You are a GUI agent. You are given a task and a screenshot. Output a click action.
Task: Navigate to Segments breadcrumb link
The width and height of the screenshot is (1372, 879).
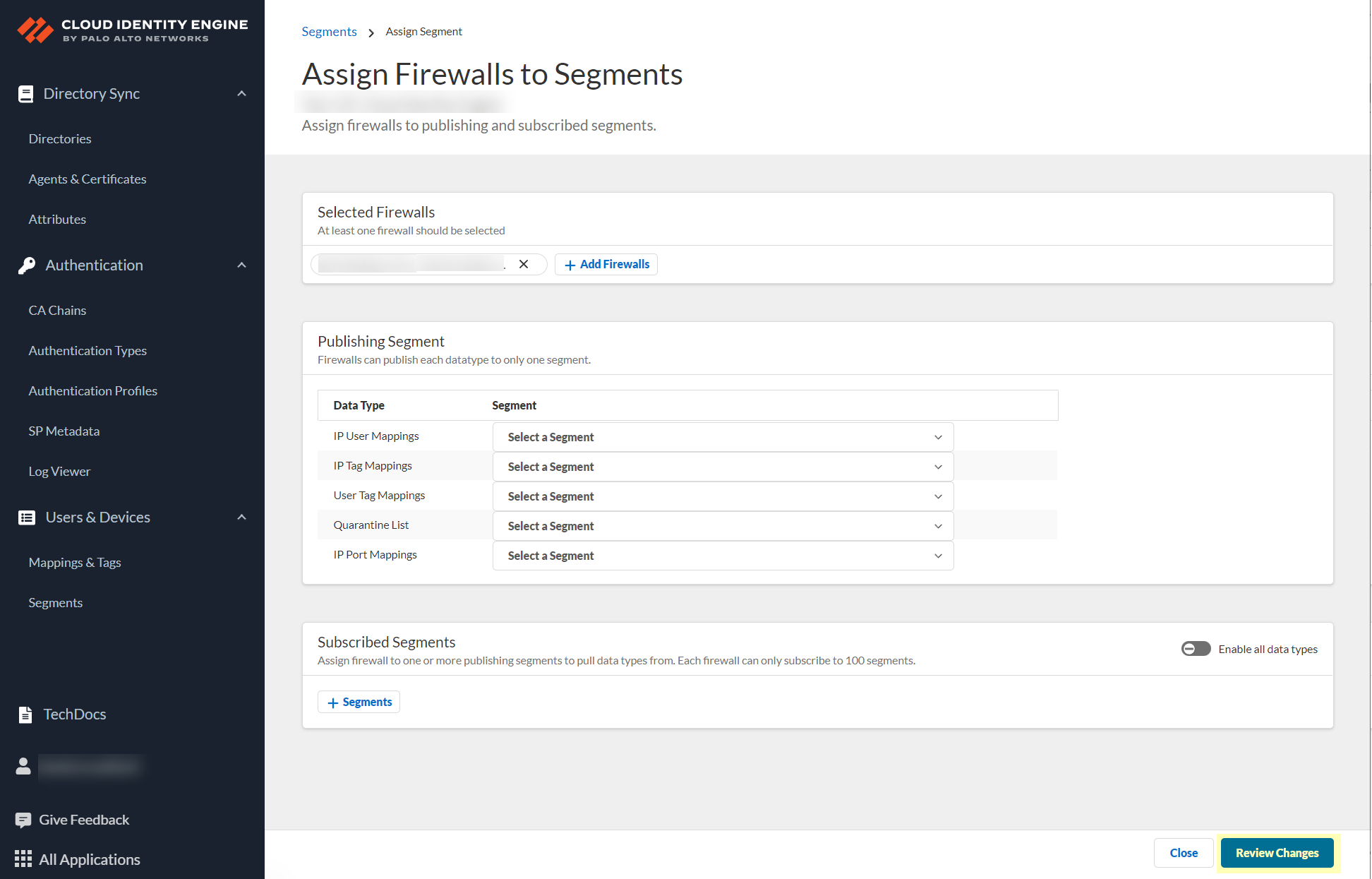click(329, 32)
